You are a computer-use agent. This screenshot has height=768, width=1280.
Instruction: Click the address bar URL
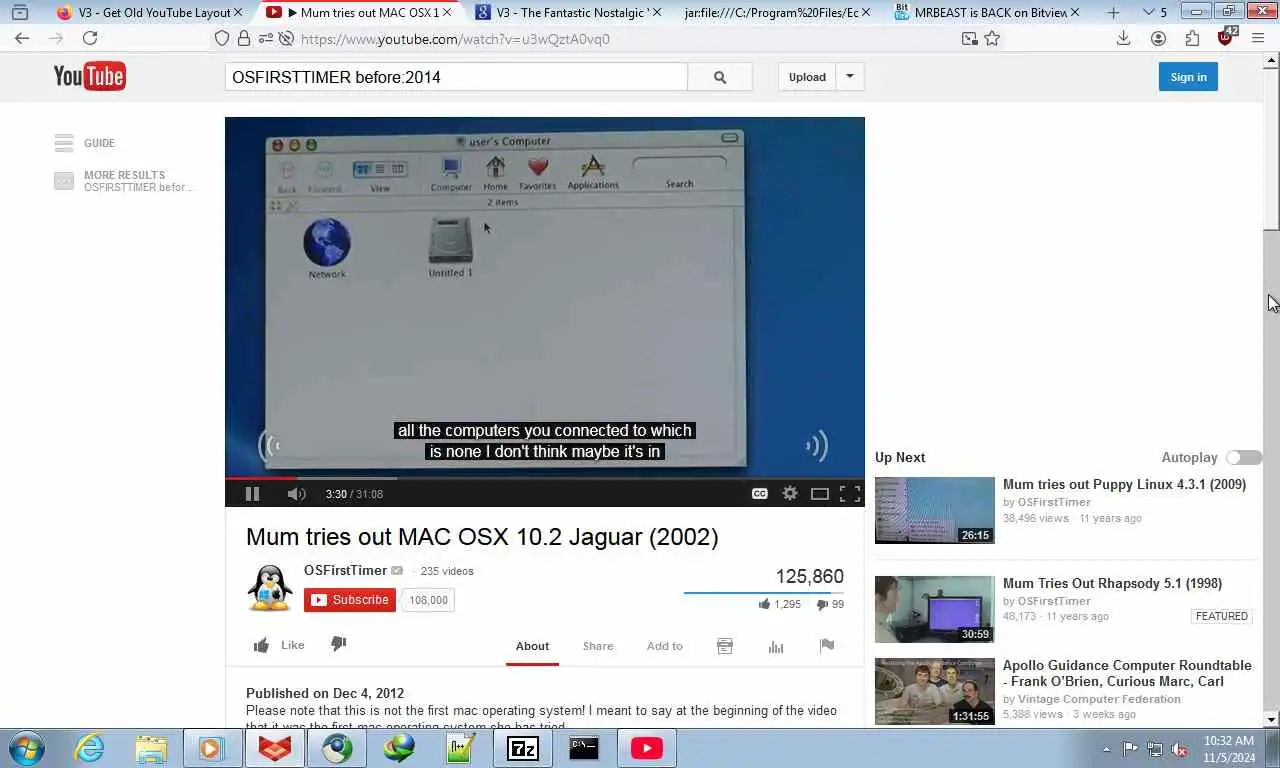455,39
